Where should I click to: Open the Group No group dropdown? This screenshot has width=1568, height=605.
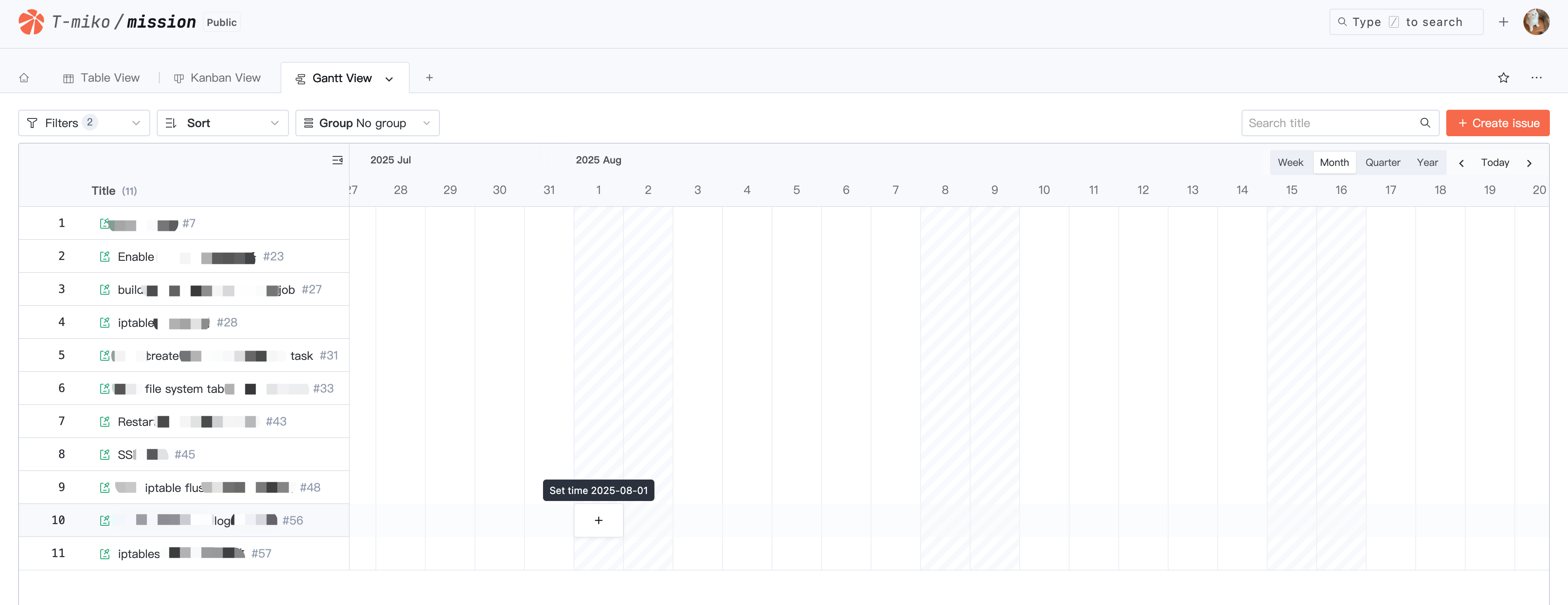pos(367,123)
